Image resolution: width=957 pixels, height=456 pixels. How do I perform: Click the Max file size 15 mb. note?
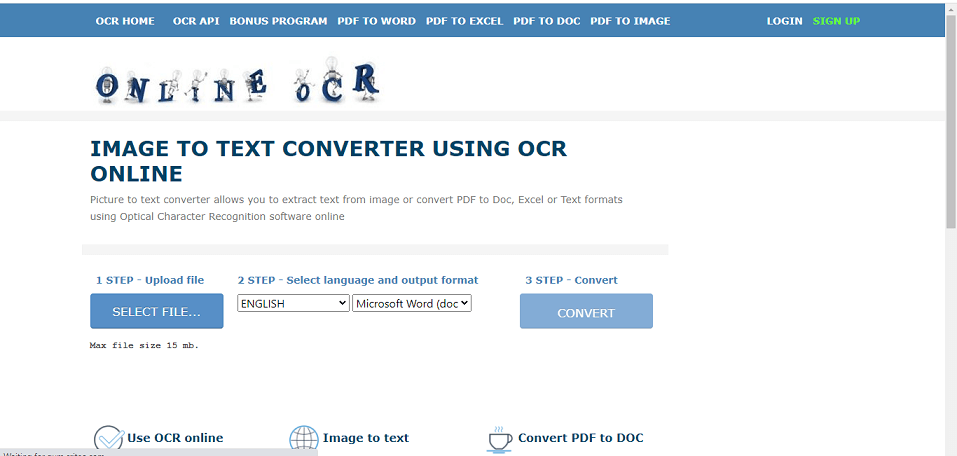(x=145, y=346)
